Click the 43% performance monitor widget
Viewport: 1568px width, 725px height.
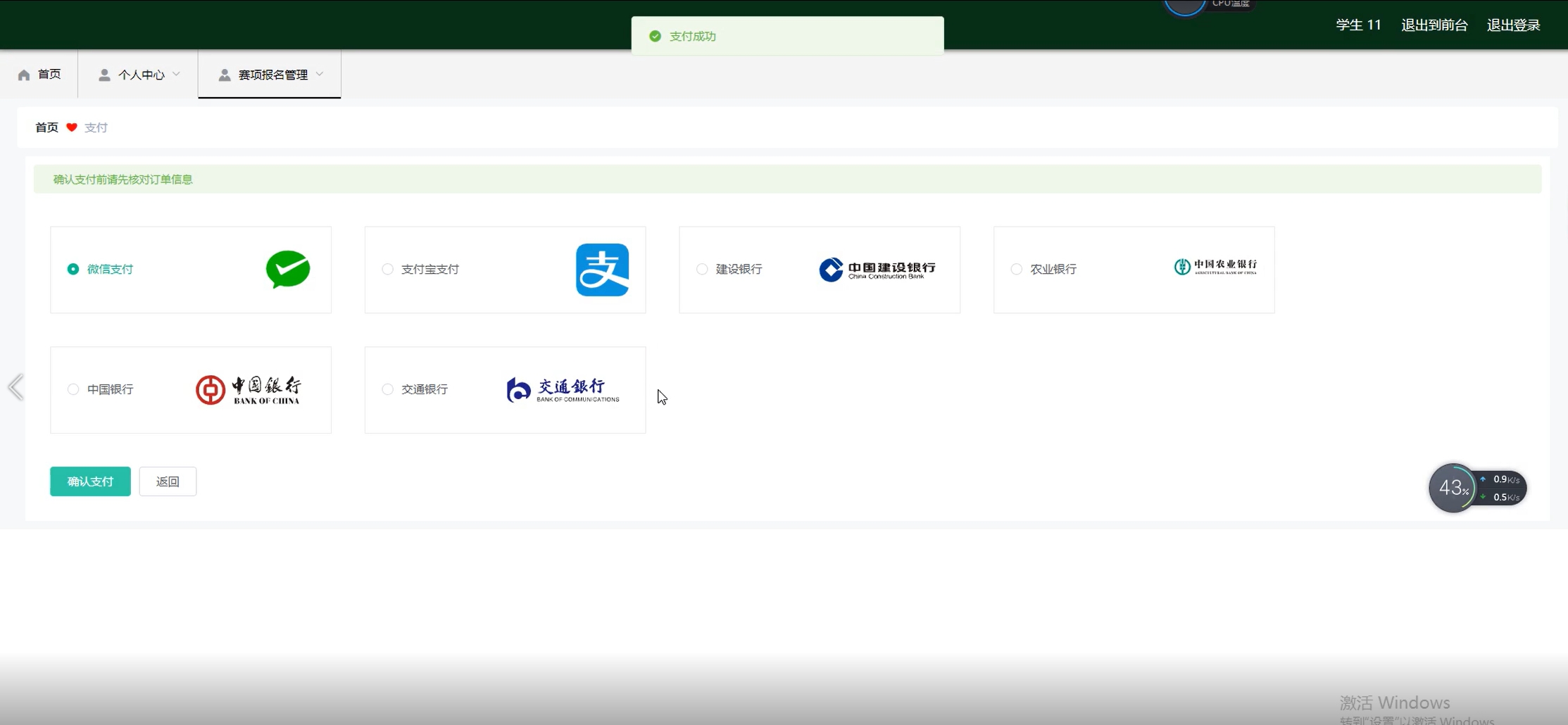1453,488
